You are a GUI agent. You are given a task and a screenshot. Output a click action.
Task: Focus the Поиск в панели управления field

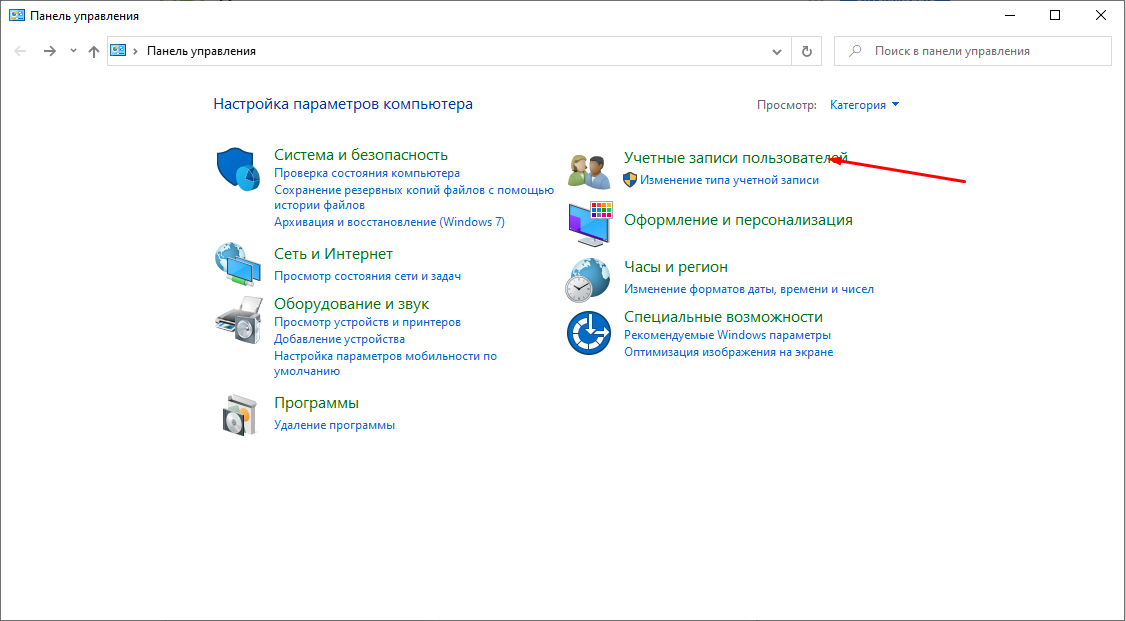click(972, 51)
